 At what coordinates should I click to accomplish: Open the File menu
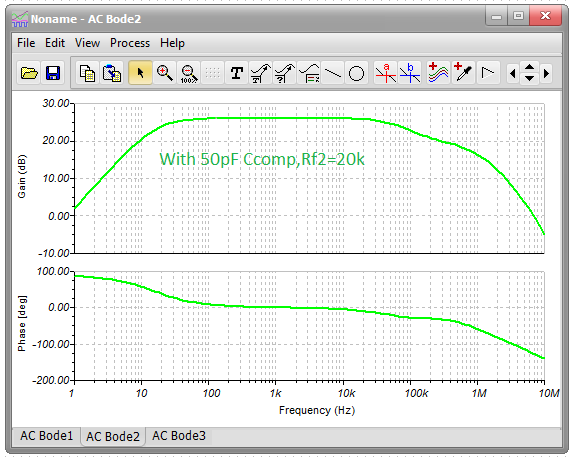[26, 43]
